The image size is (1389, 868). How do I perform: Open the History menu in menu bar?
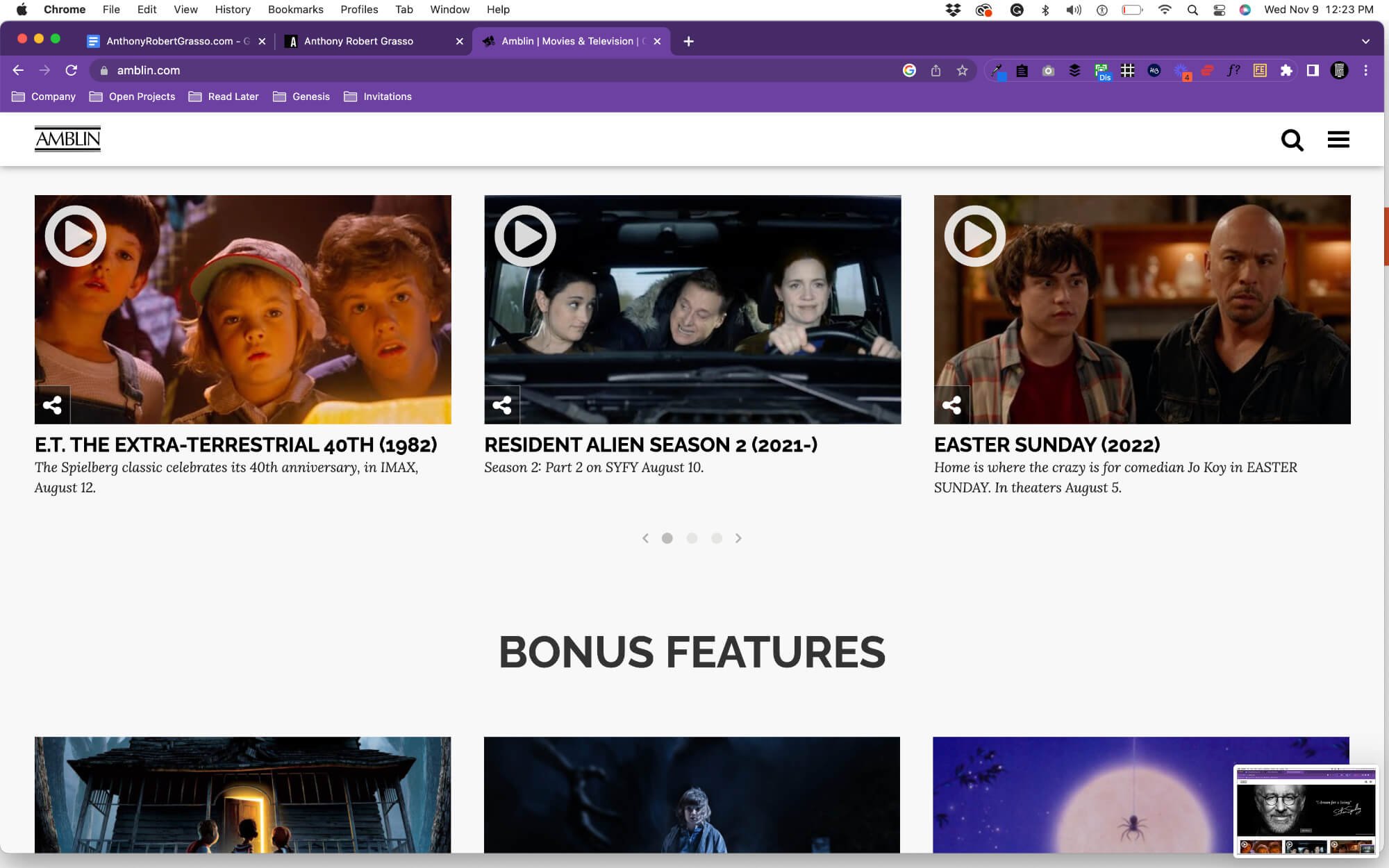click(233, 10)
